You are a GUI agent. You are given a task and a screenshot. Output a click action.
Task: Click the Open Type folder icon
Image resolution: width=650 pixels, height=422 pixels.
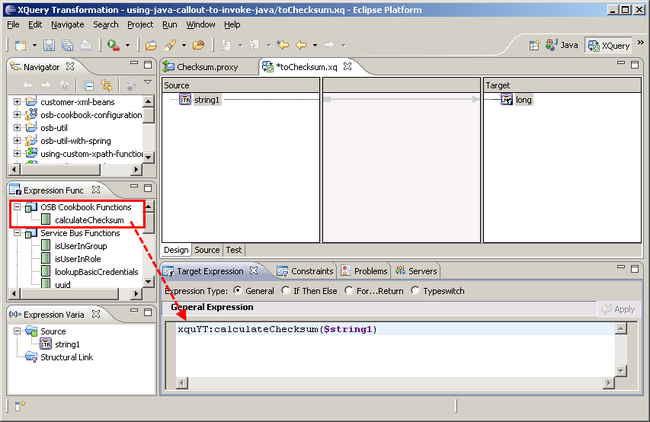tap(150, 45)
